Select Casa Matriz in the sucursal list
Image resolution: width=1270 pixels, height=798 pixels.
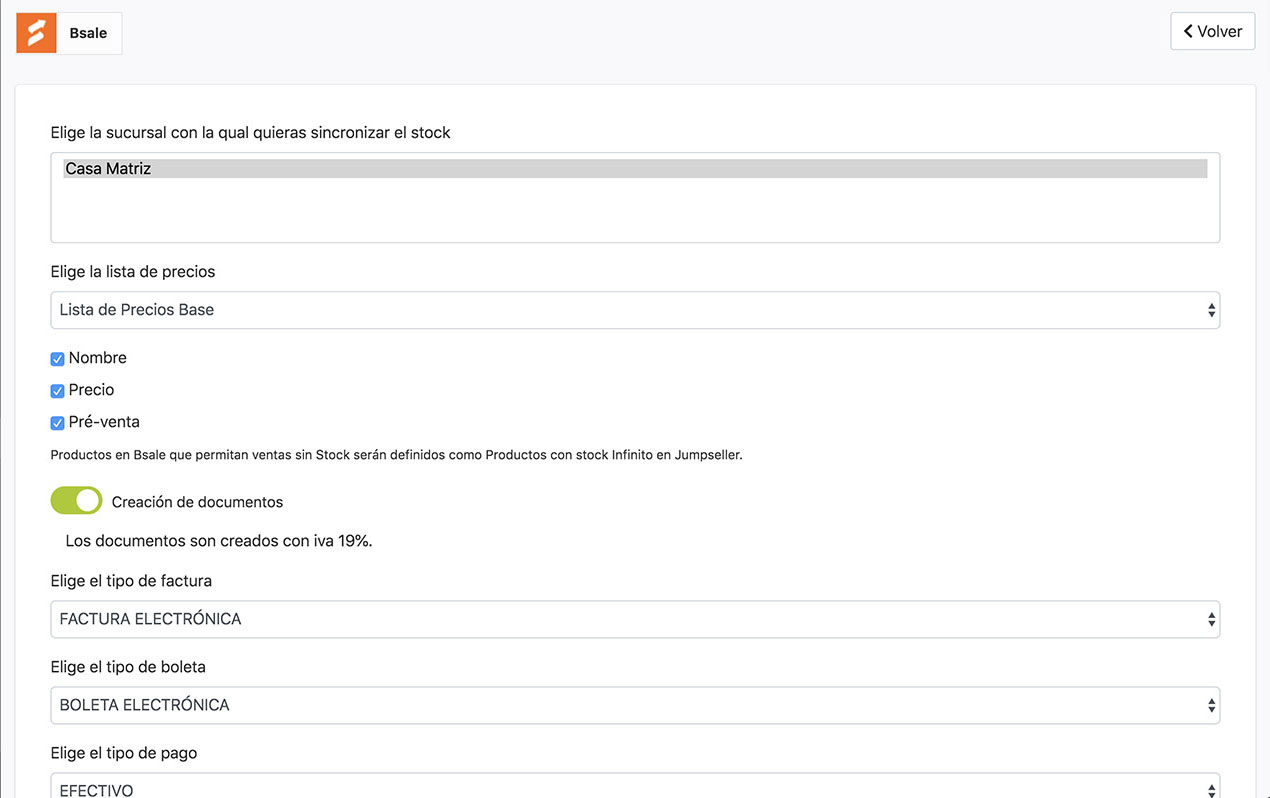(x=635, y=169)
